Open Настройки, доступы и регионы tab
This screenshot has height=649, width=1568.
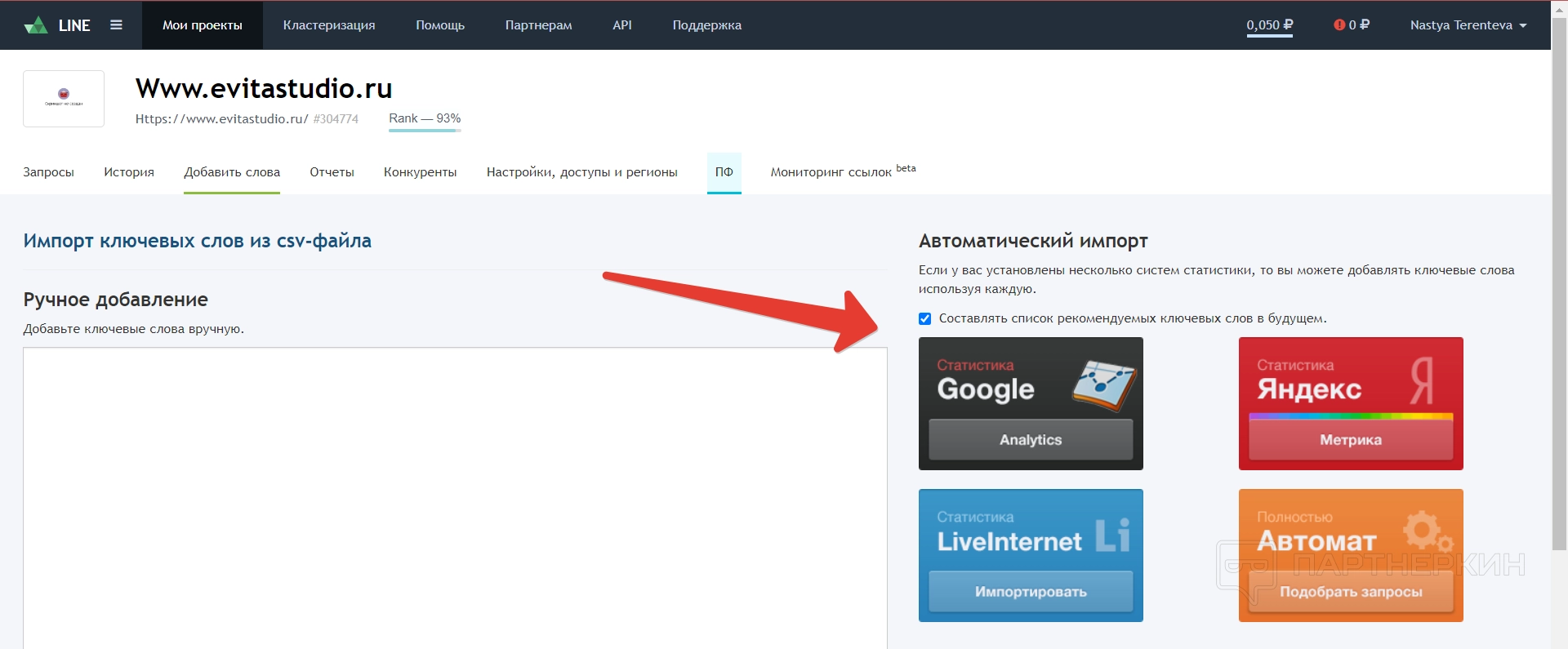582,172
